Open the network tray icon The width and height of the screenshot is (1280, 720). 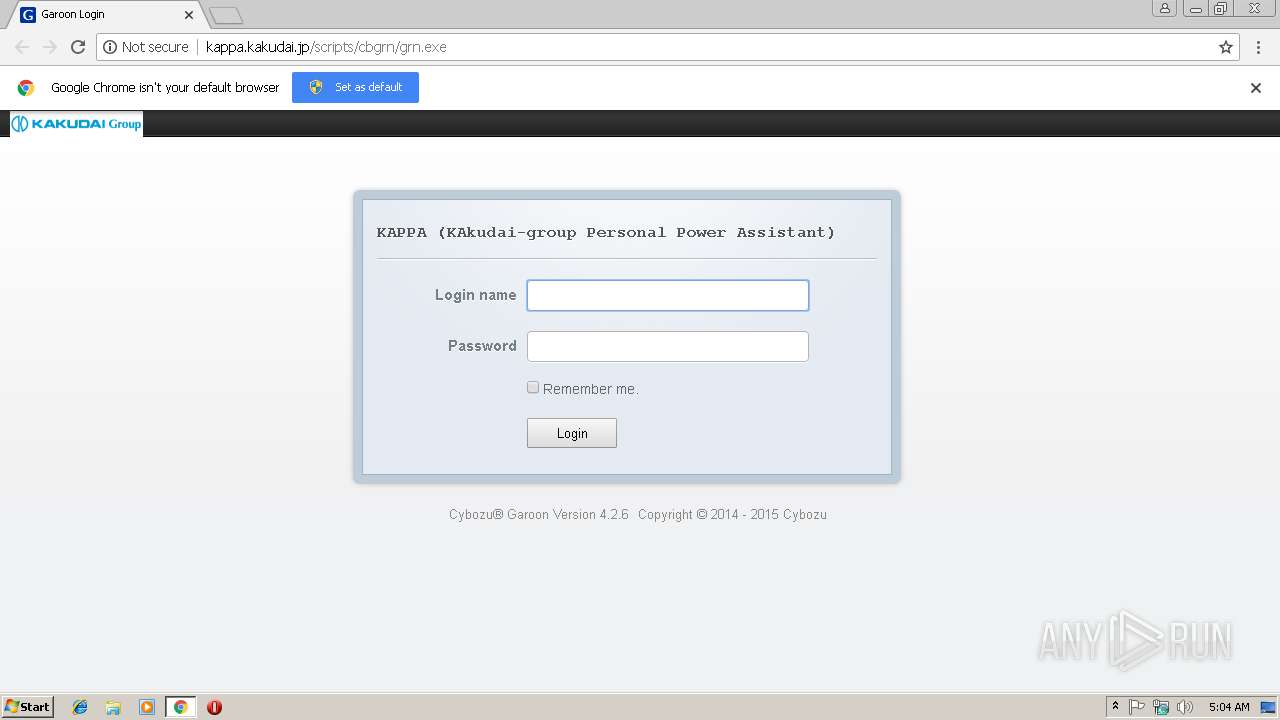pos(1161,707)
